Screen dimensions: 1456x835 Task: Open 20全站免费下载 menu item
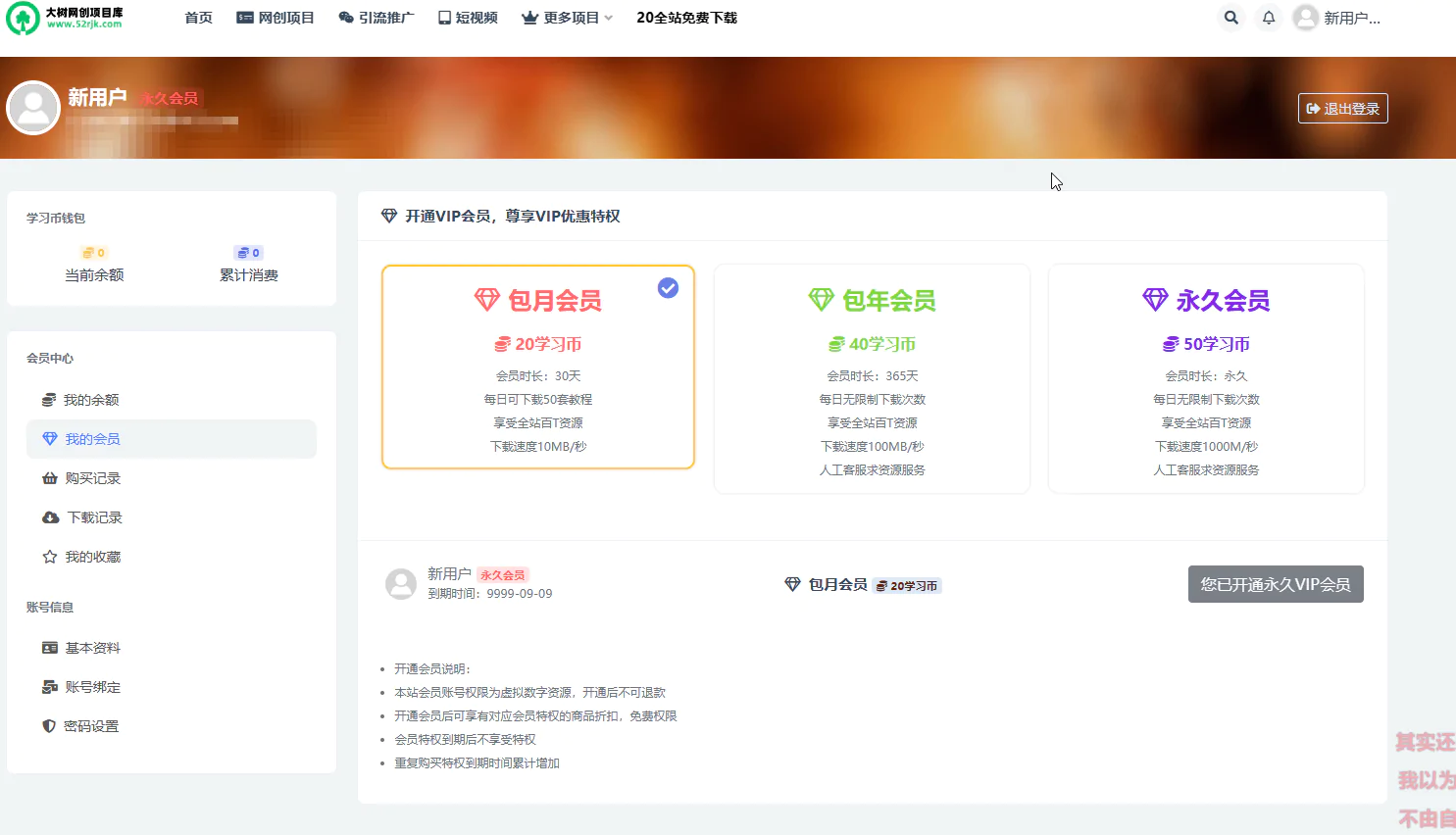pyautogui.click(x=686, y=18)
